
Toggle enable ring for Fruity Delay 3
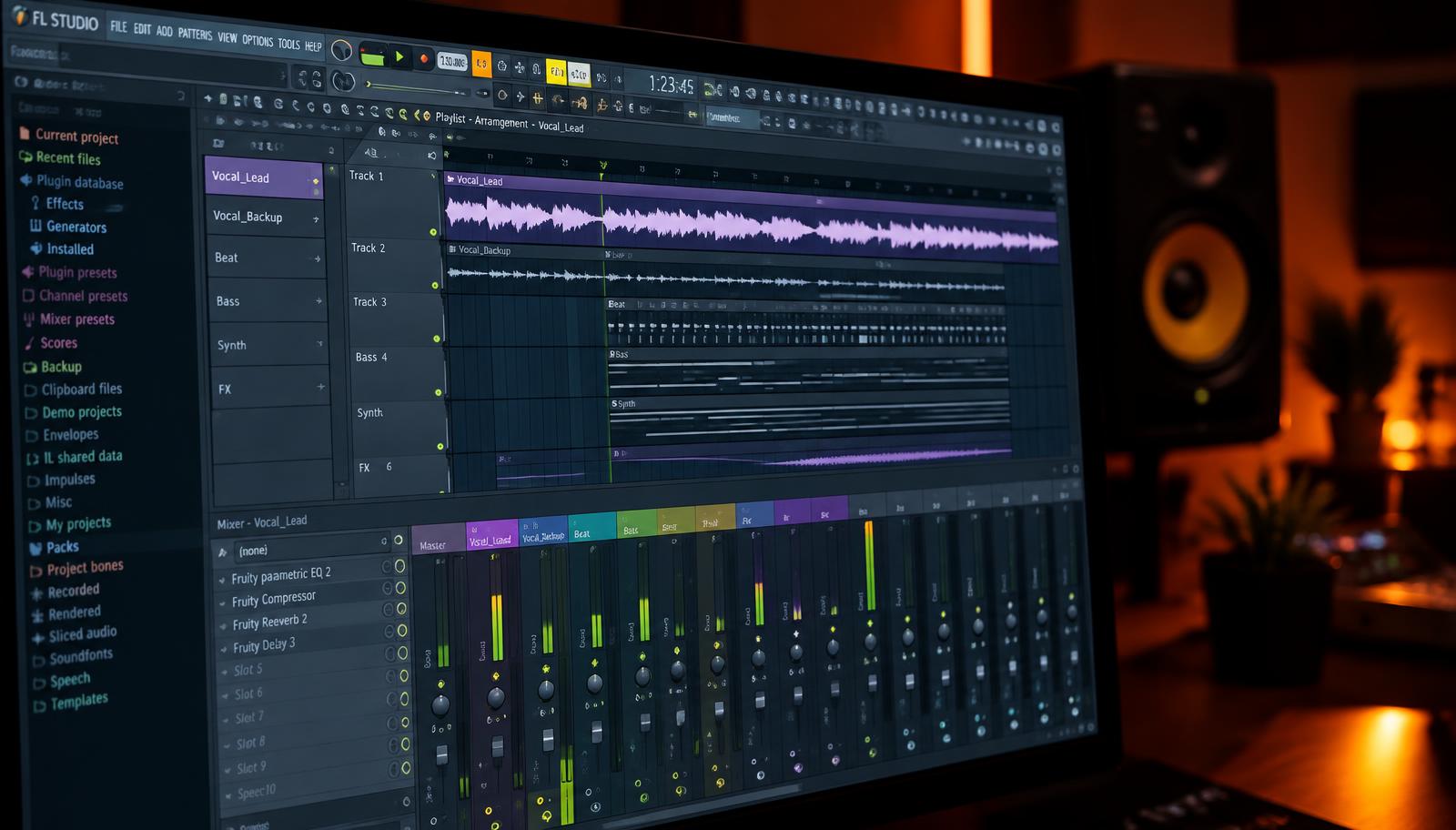(401, 630)
